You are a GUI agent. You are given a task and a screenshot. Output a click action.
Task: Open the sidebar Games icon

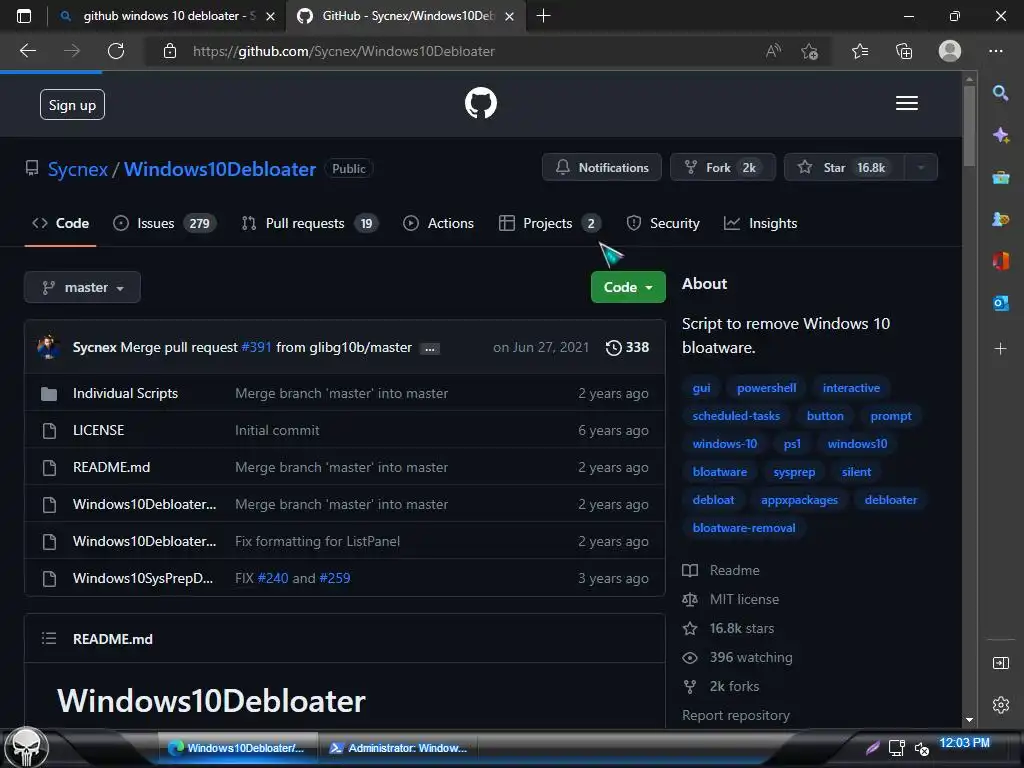click(x=1000, y=219)
